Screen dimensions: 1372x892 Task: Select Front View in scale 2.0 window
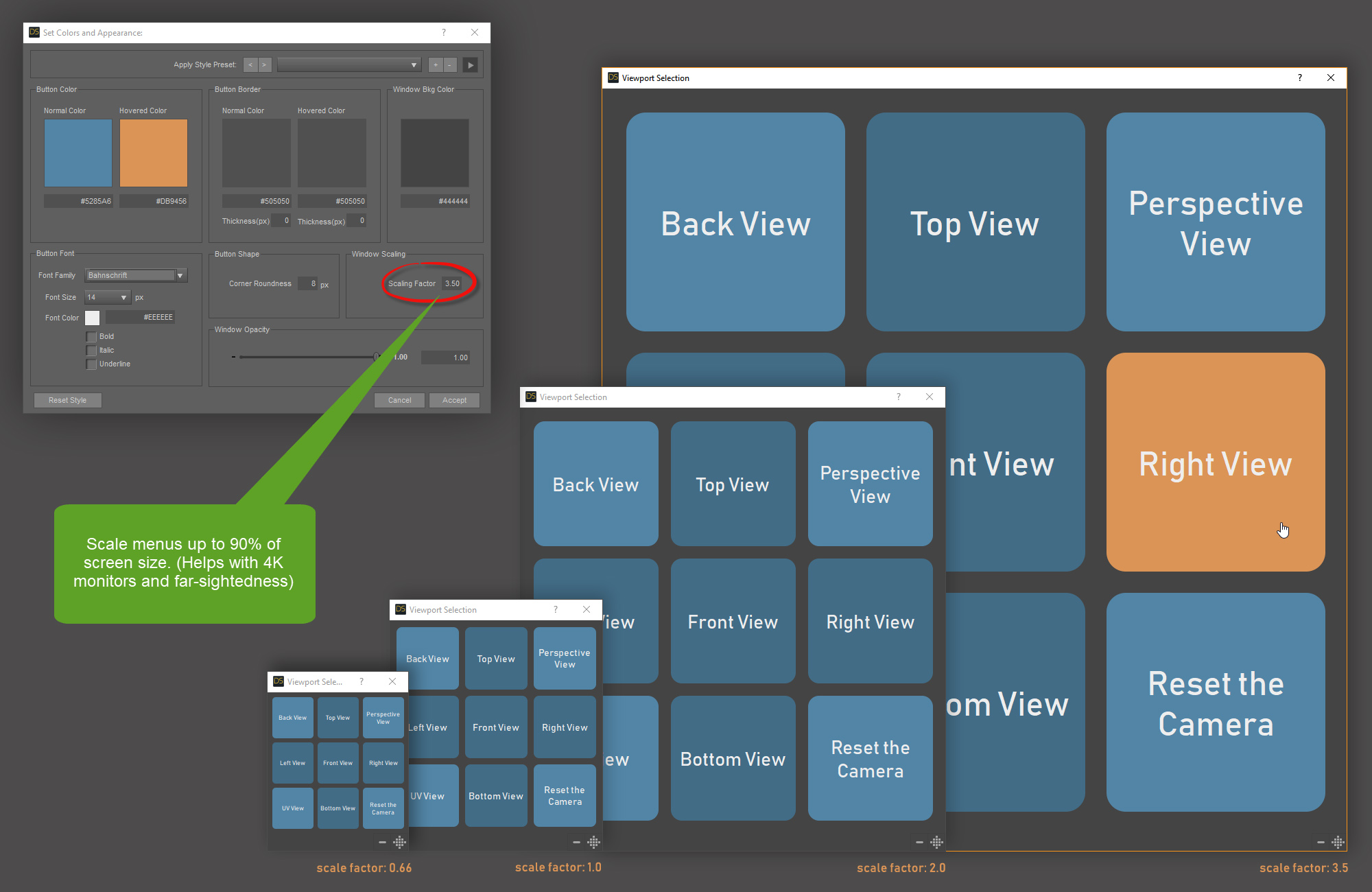click(x=733, y=621)
